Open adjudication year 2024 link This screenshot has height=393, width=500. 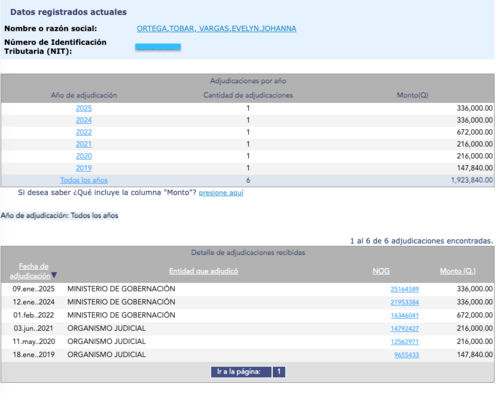(x=84, y=120)
